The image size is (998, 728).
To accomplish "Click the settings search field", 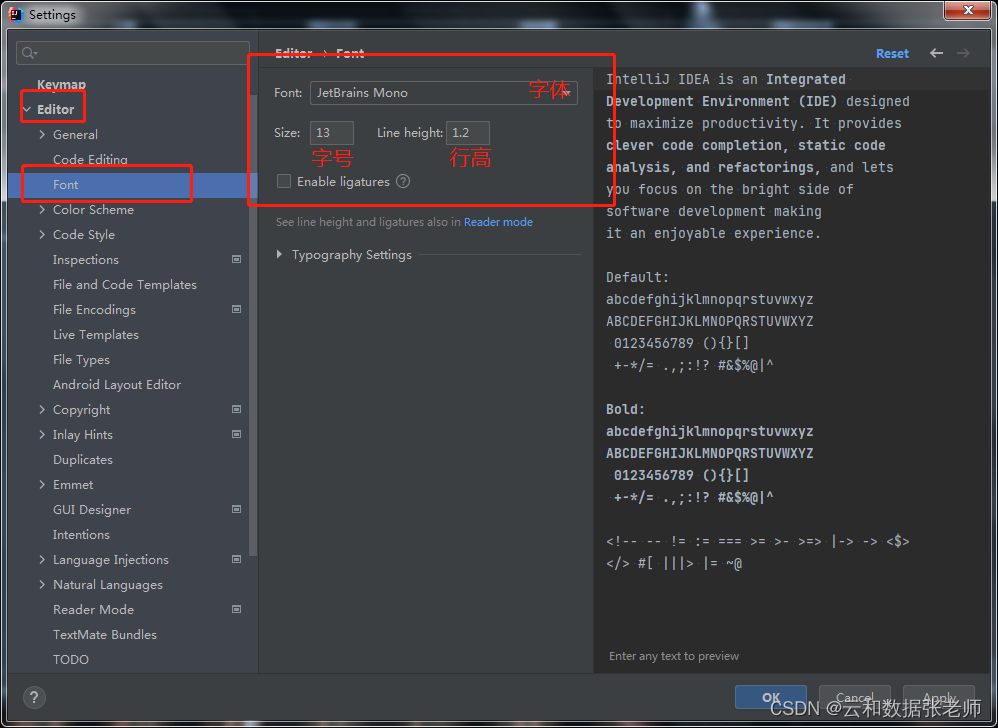I will coord(133,53).
